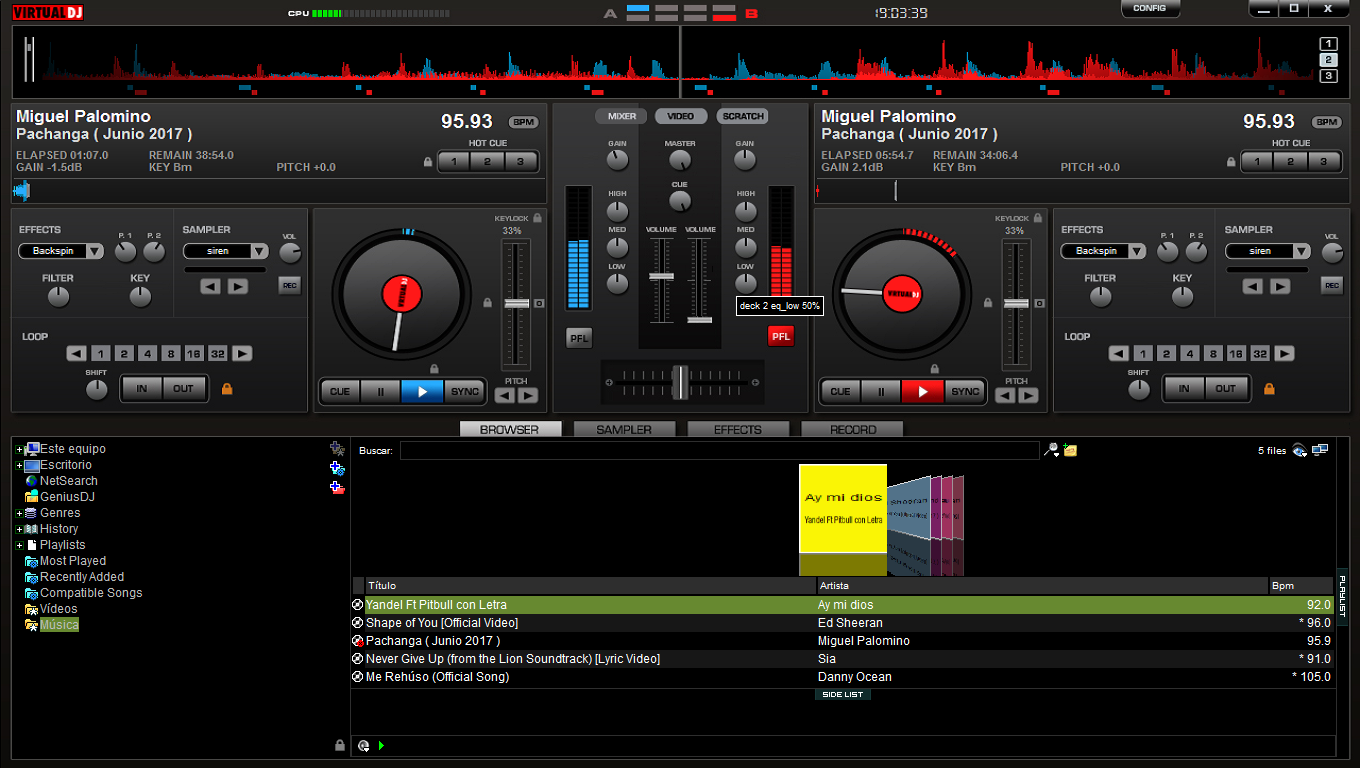Open the CONFIG settings button
1360x768 pixels.
tap(1150, 8)
